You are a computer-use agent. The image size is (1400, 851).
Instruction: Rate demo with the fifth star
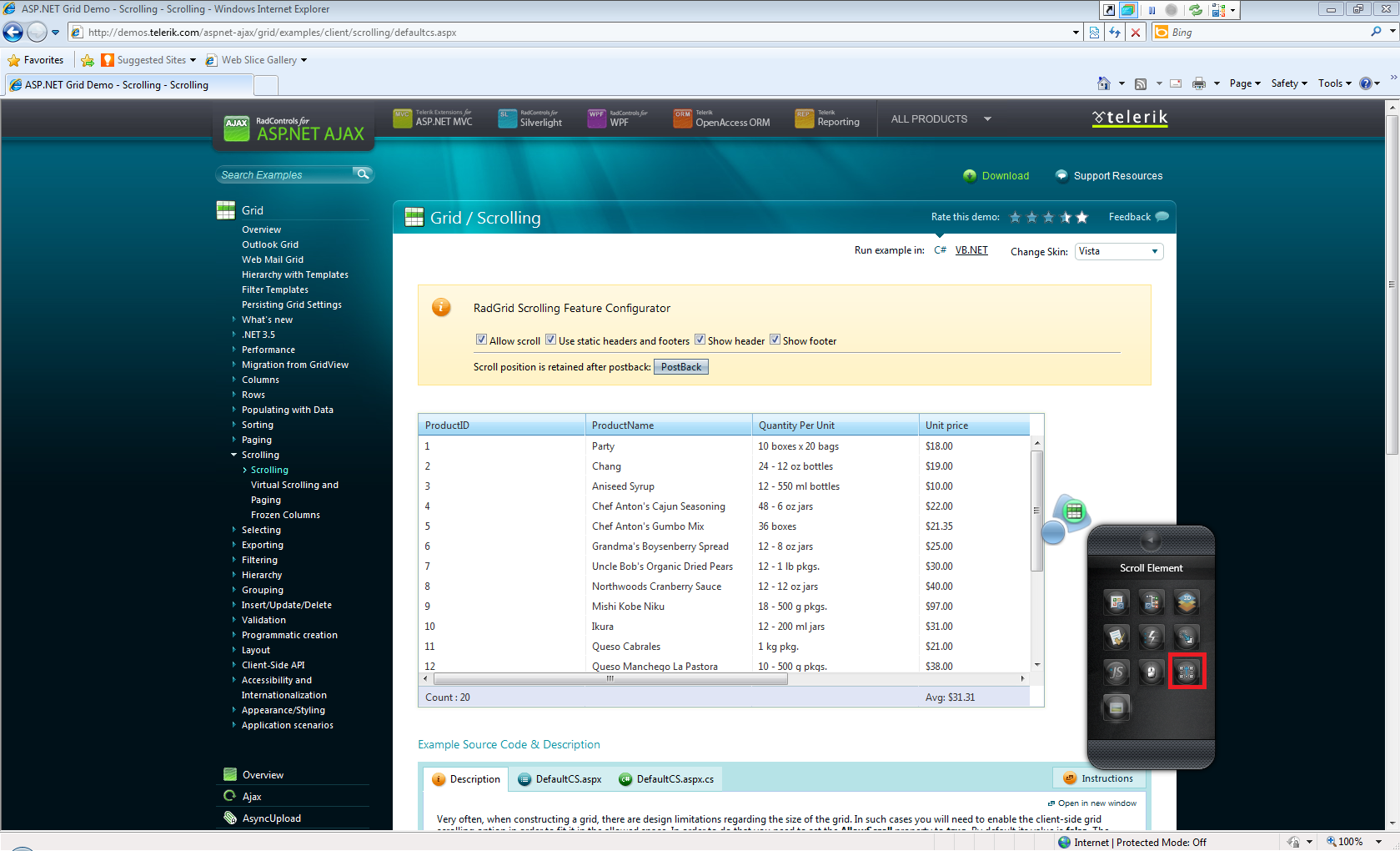tap(1082, 218)
